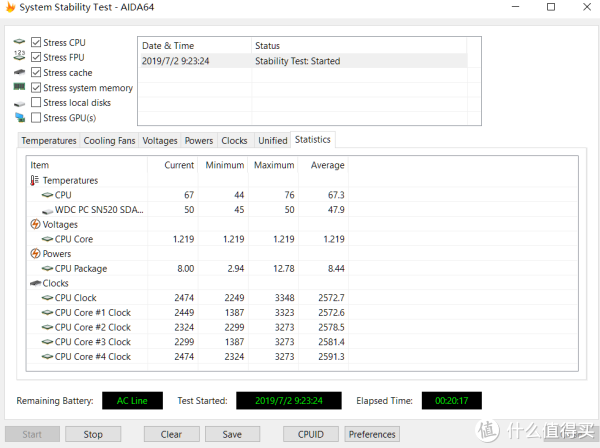Viewport: 600px width, 448px height.
Task: Select the 'CPU Core #4 Clock' row label
Action: 93,357
